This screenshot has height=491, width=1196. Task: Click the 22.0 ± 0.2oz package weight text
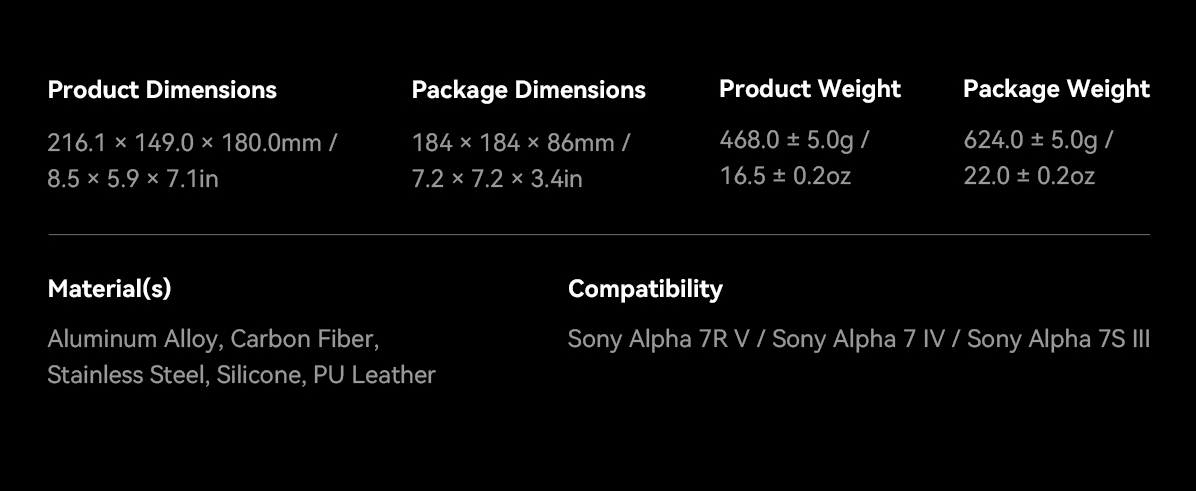[1029, 176]
